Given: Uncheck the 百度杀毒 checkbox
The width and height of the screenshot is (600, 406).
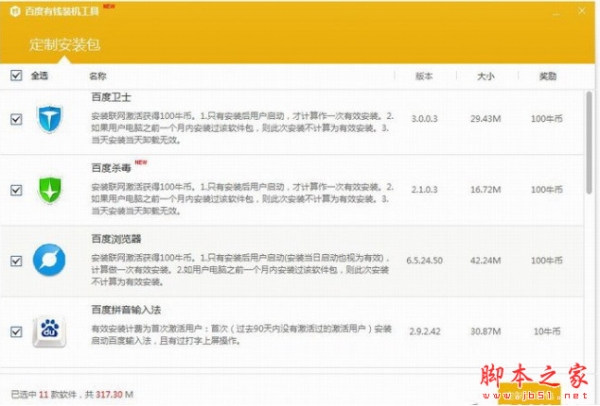Looking at the screenshot, I should coord(16,190).
